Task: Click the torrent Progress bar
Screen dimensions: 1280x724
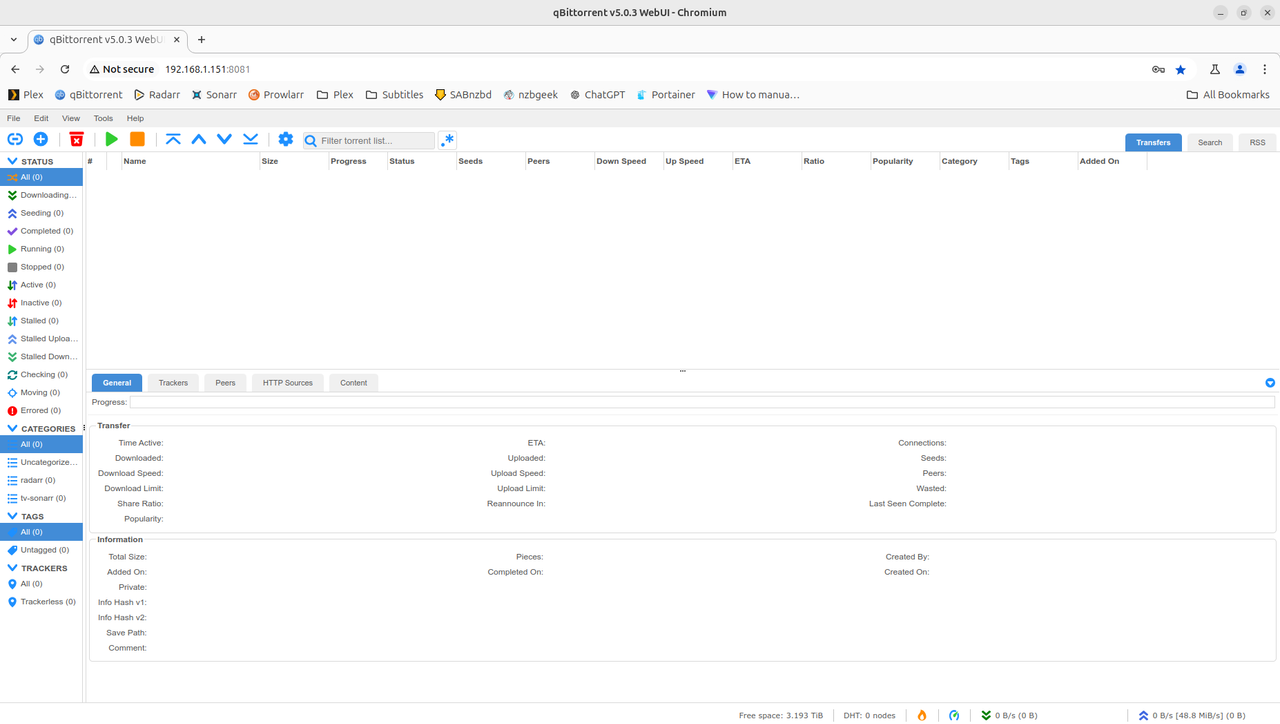Action: (702, 402)
